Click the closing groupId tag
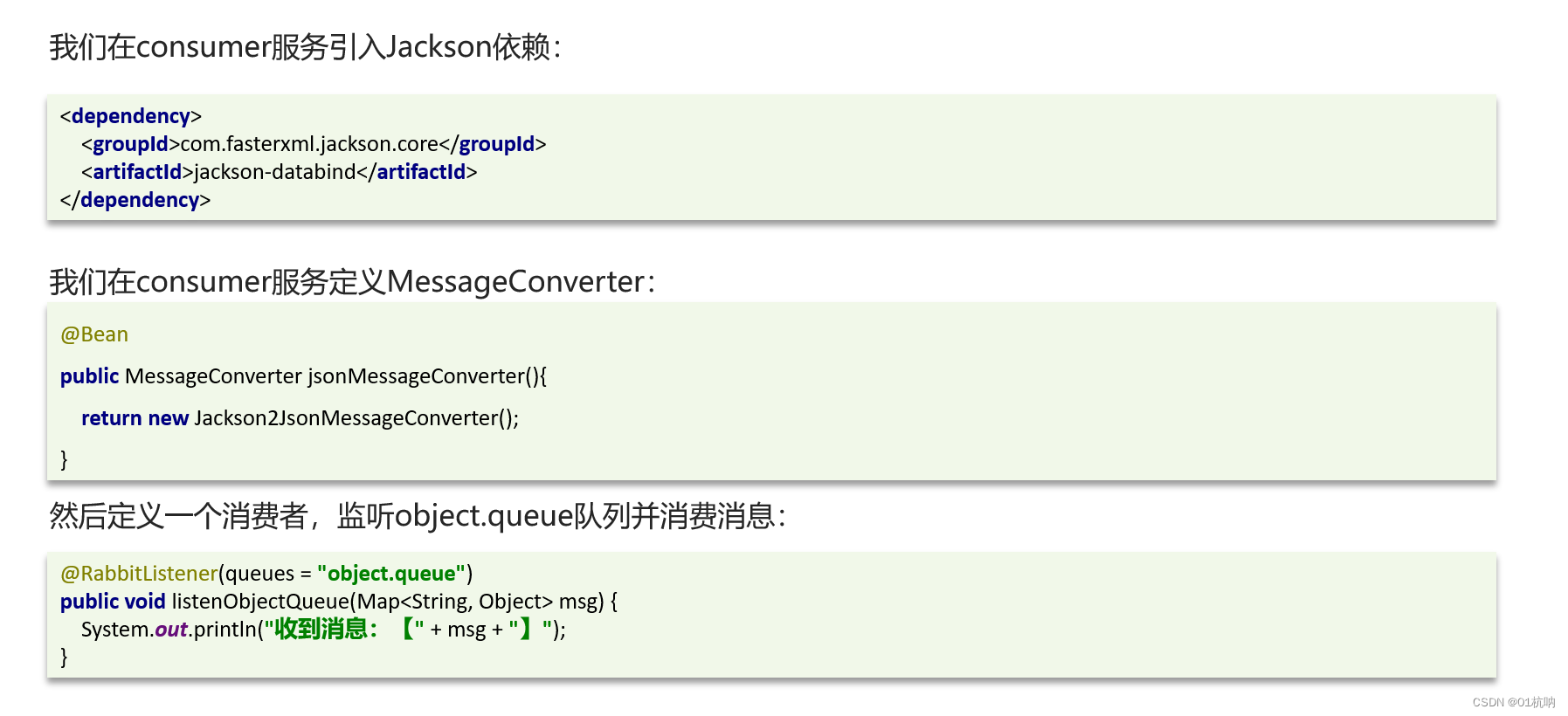The height and width of the screenshot is (716, 1568). coord(493,144)
